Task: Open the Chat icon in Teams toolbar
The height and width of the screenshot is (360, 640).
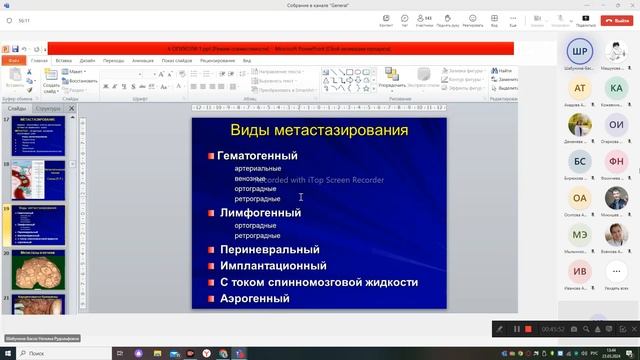Action: tap(404, 19)
